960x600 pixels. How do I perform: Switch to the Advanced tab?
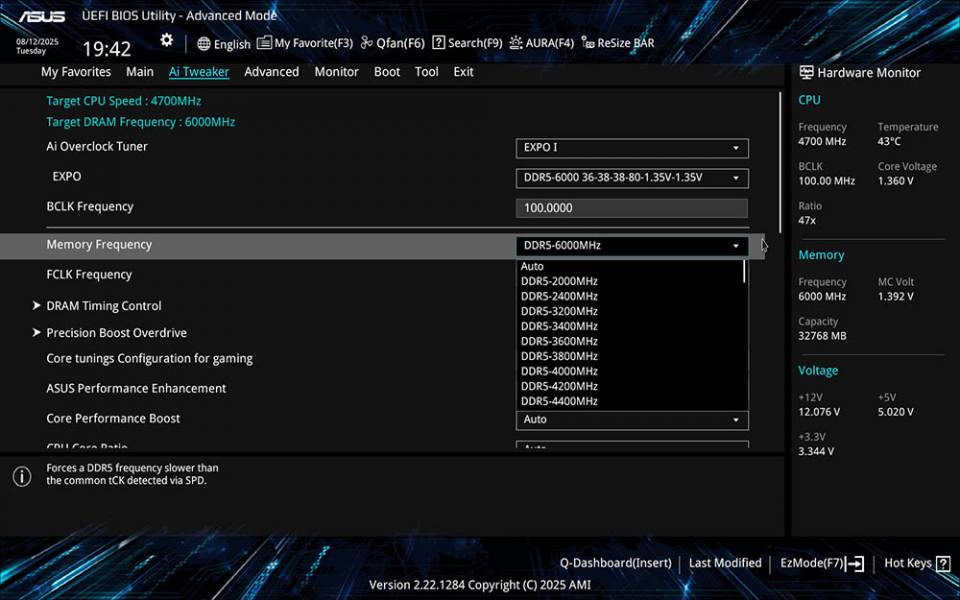pos(271,71)
